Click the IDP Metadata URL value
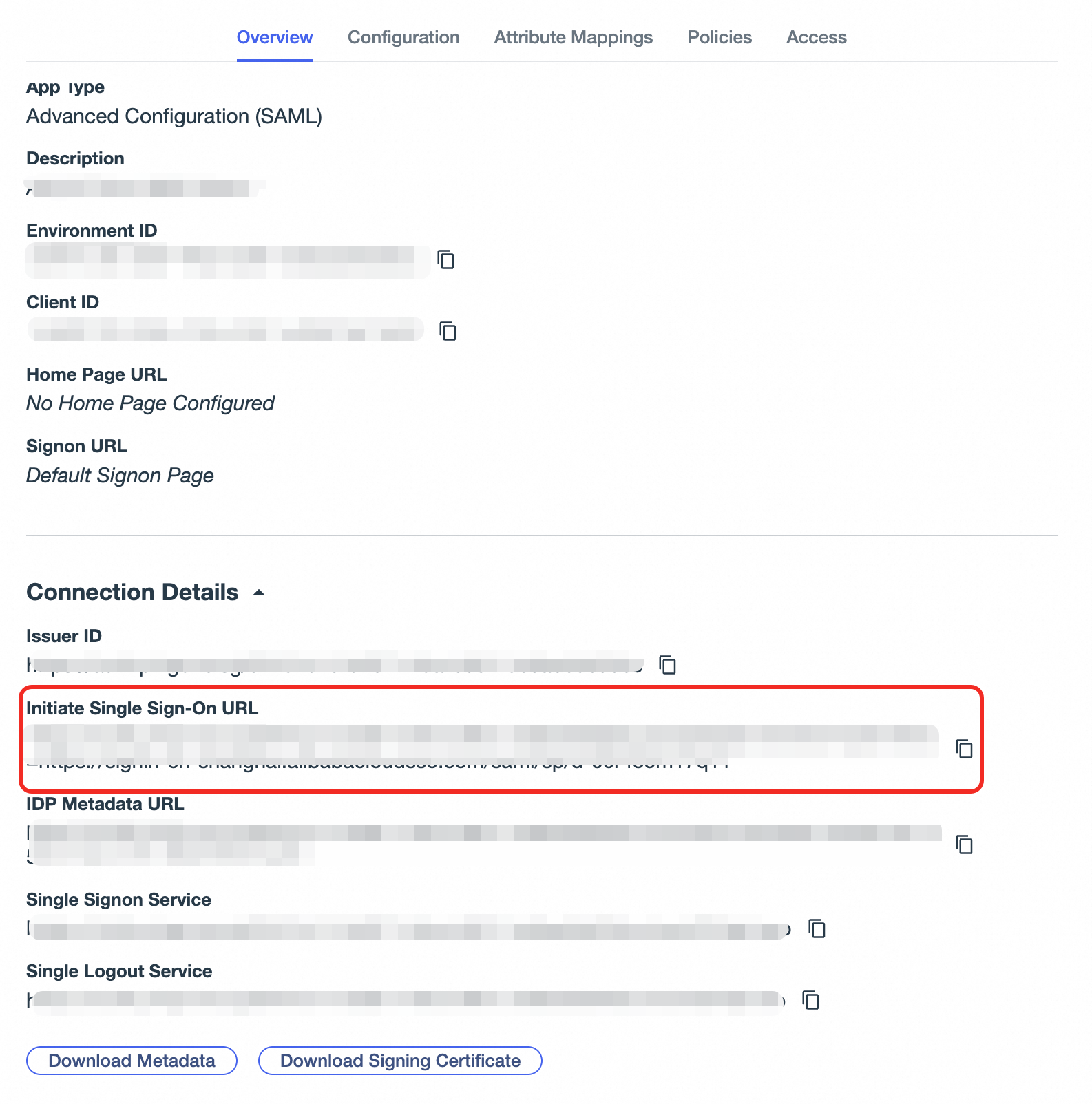This screenshot has width=1092, height=1104. [x=482, y=834]
